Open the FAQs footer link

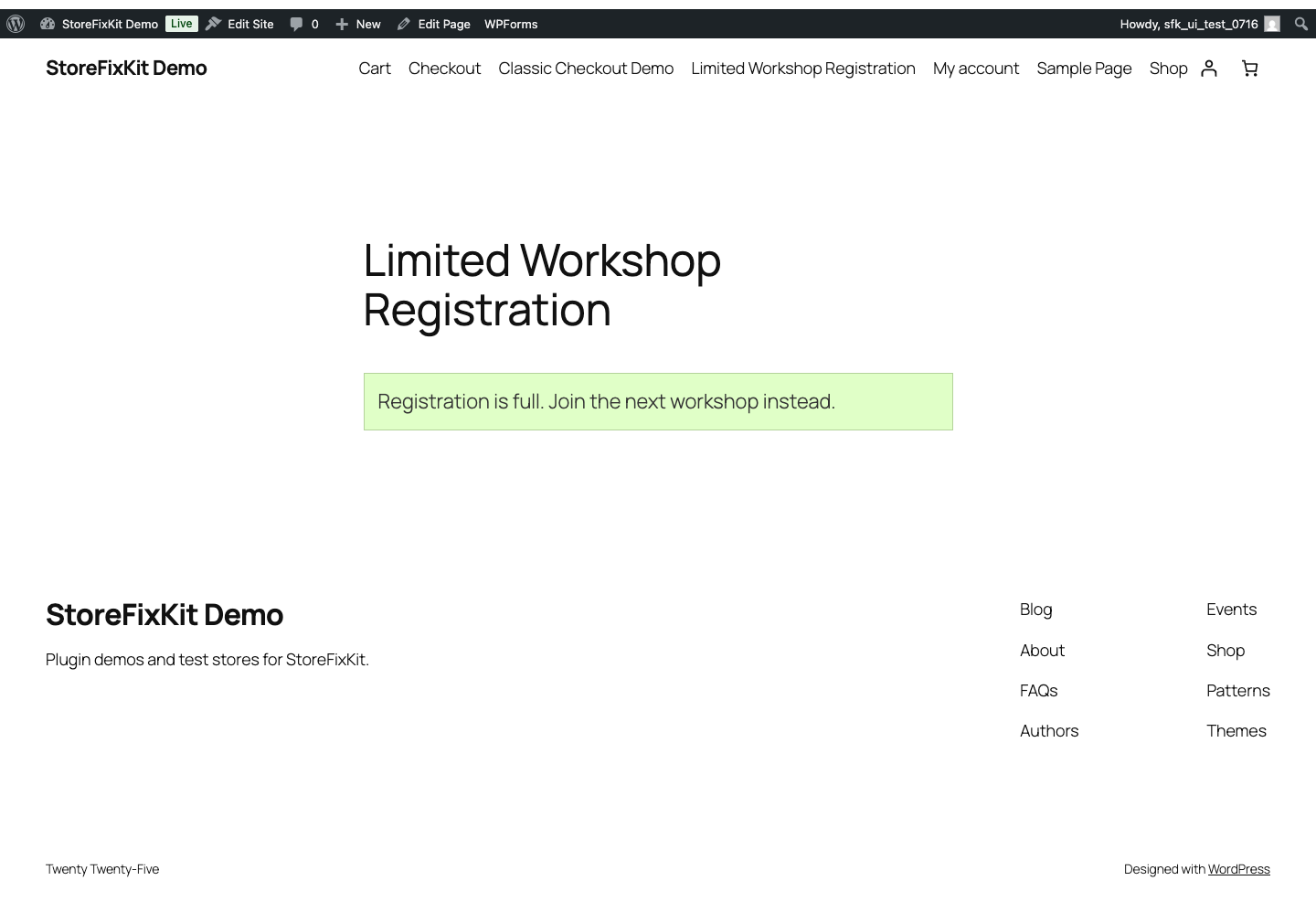[x=1038, y=691]
